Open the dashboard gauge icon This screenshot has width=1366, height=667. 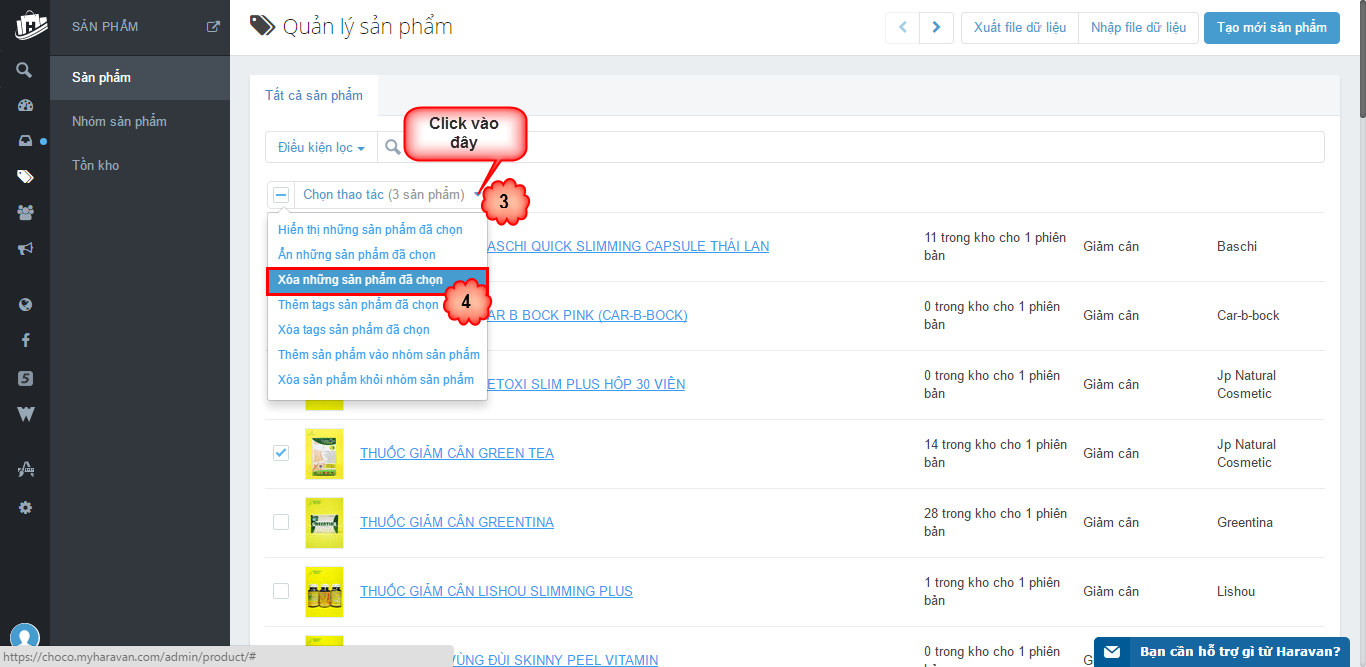25,106
